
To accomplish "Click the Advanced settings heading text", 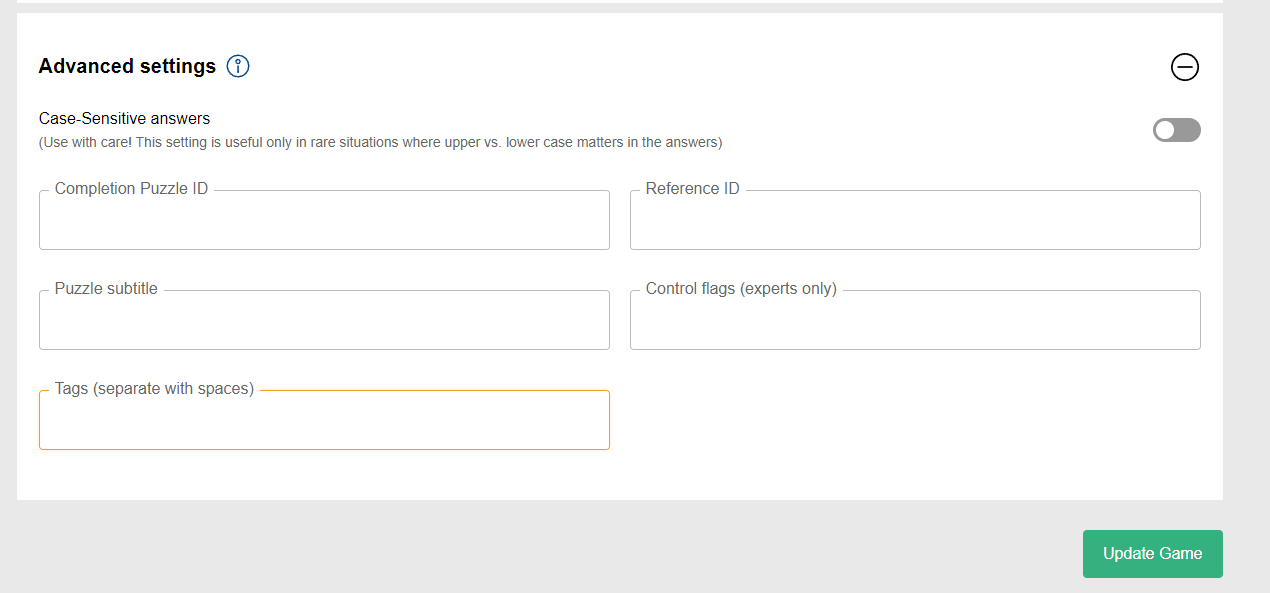I will (x=127, y=66).
